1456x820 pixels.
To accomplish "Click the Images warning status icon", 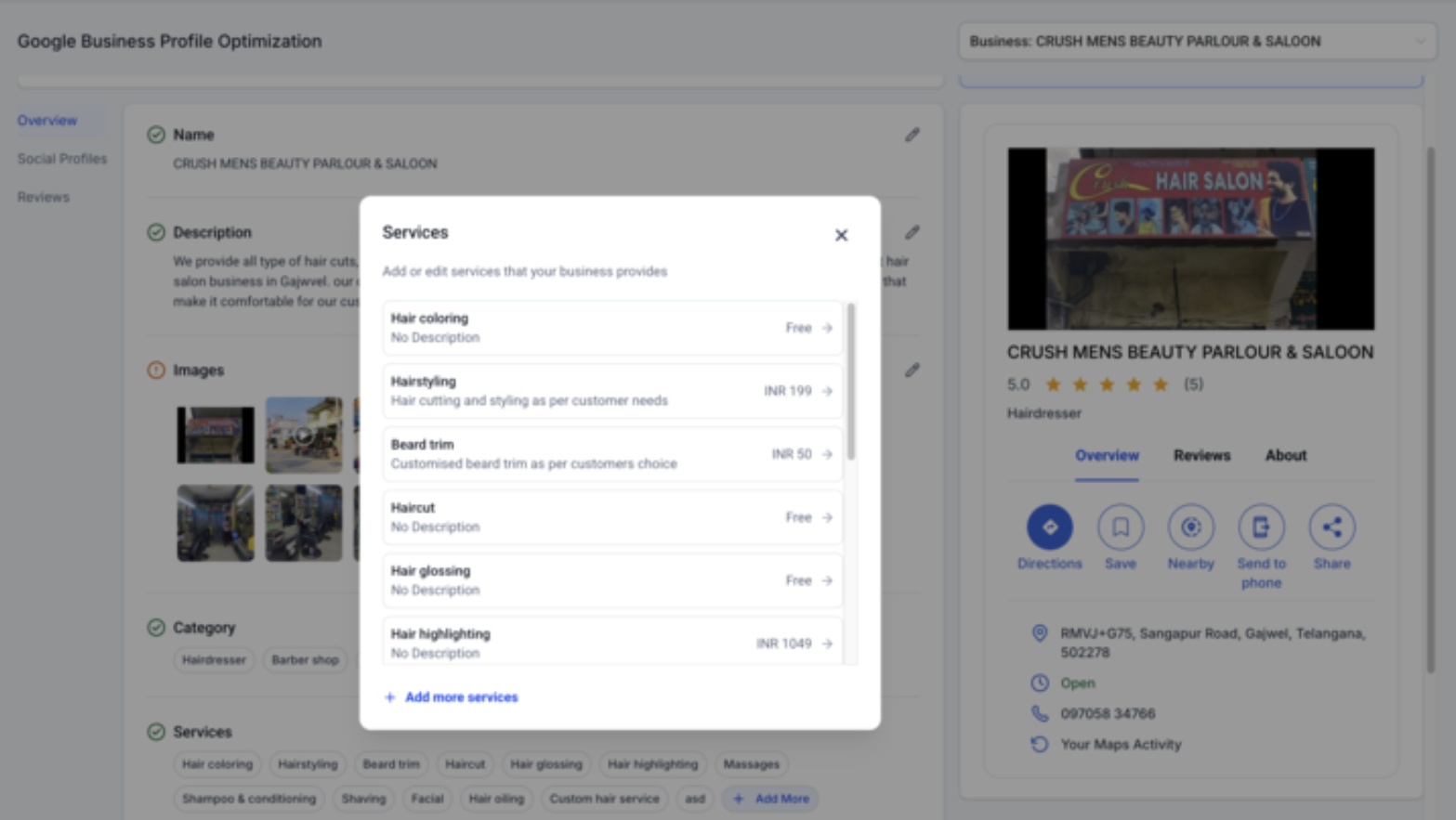I will tap(156, 370).
